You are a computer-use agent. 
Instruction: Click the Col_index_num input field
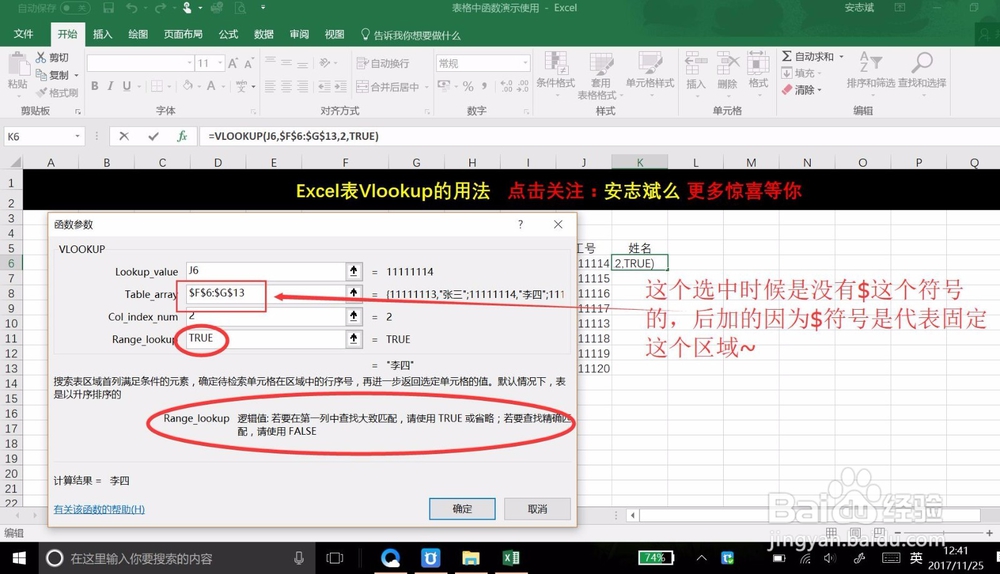(x=265, y=316)
